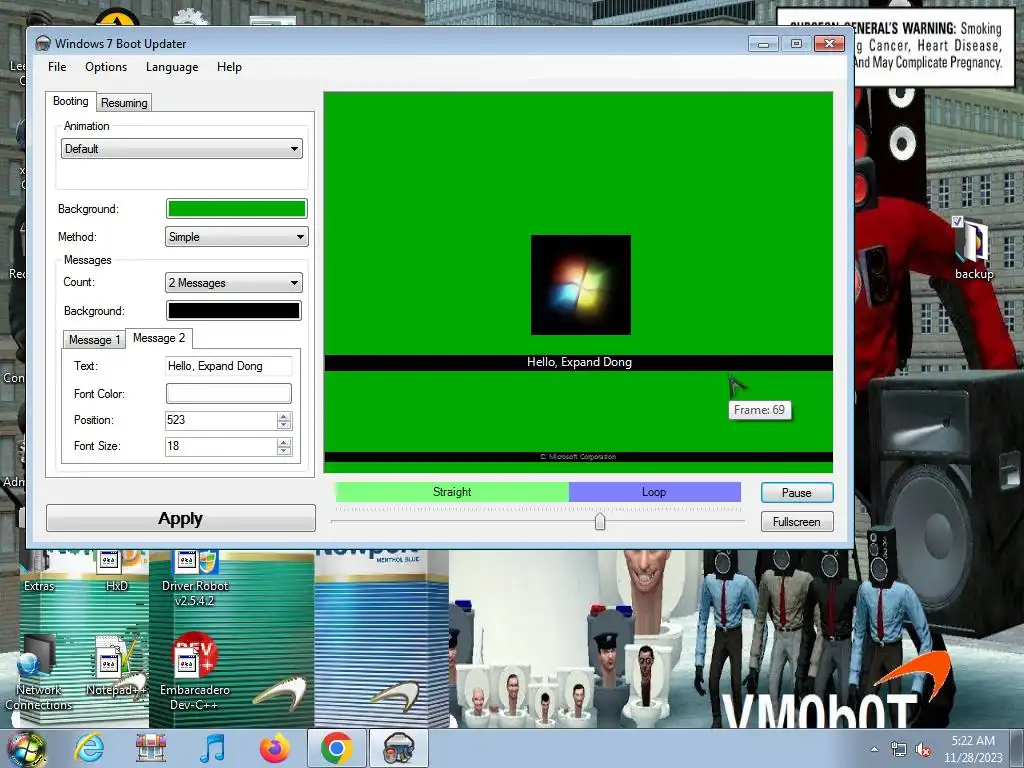1024x768 pixels.
Task: Pick the green boot Background color swatch
Action: point(236,208)
